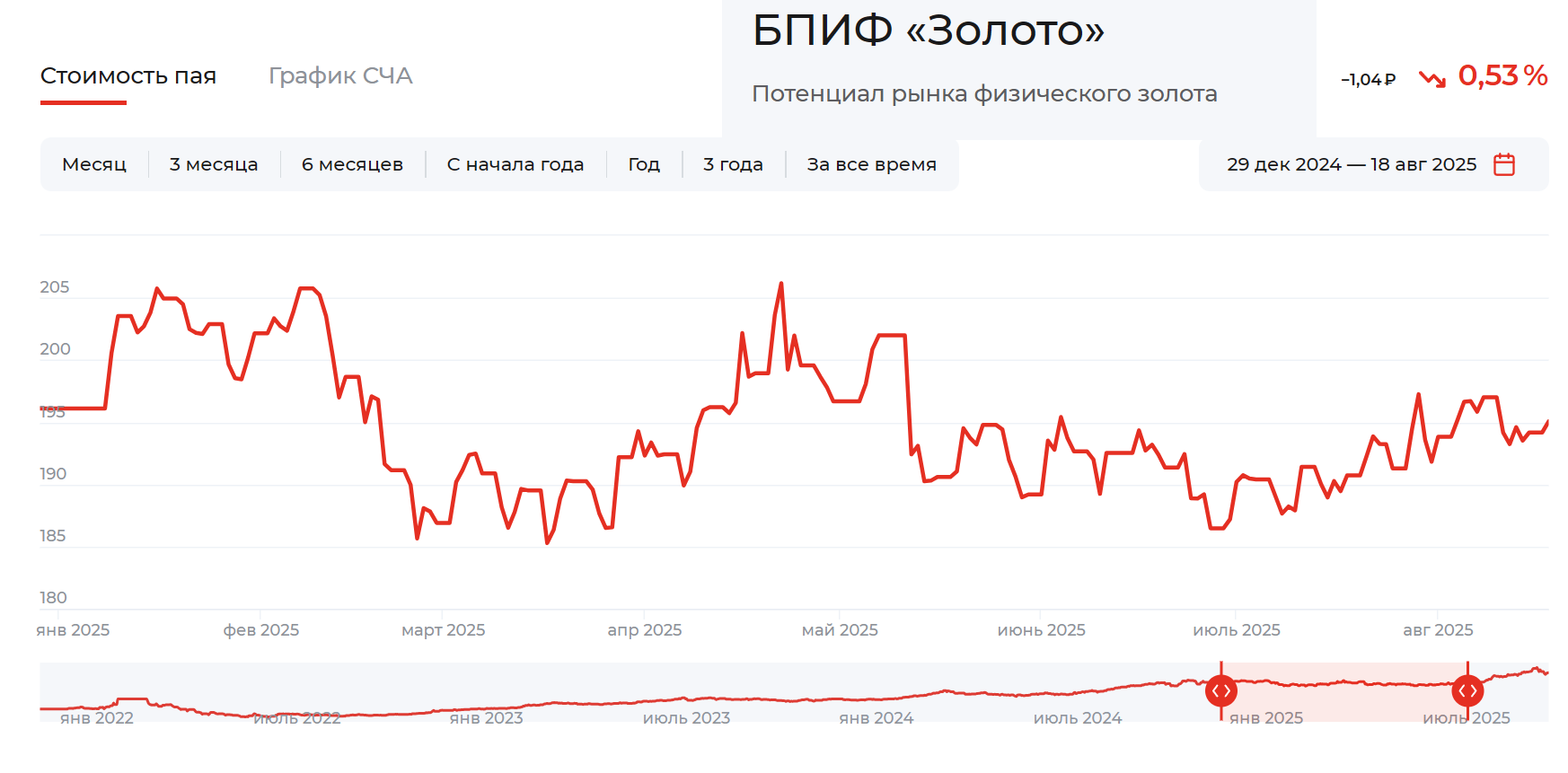Click the late-April peak on the price line
1568x773 pixels.
780,285
